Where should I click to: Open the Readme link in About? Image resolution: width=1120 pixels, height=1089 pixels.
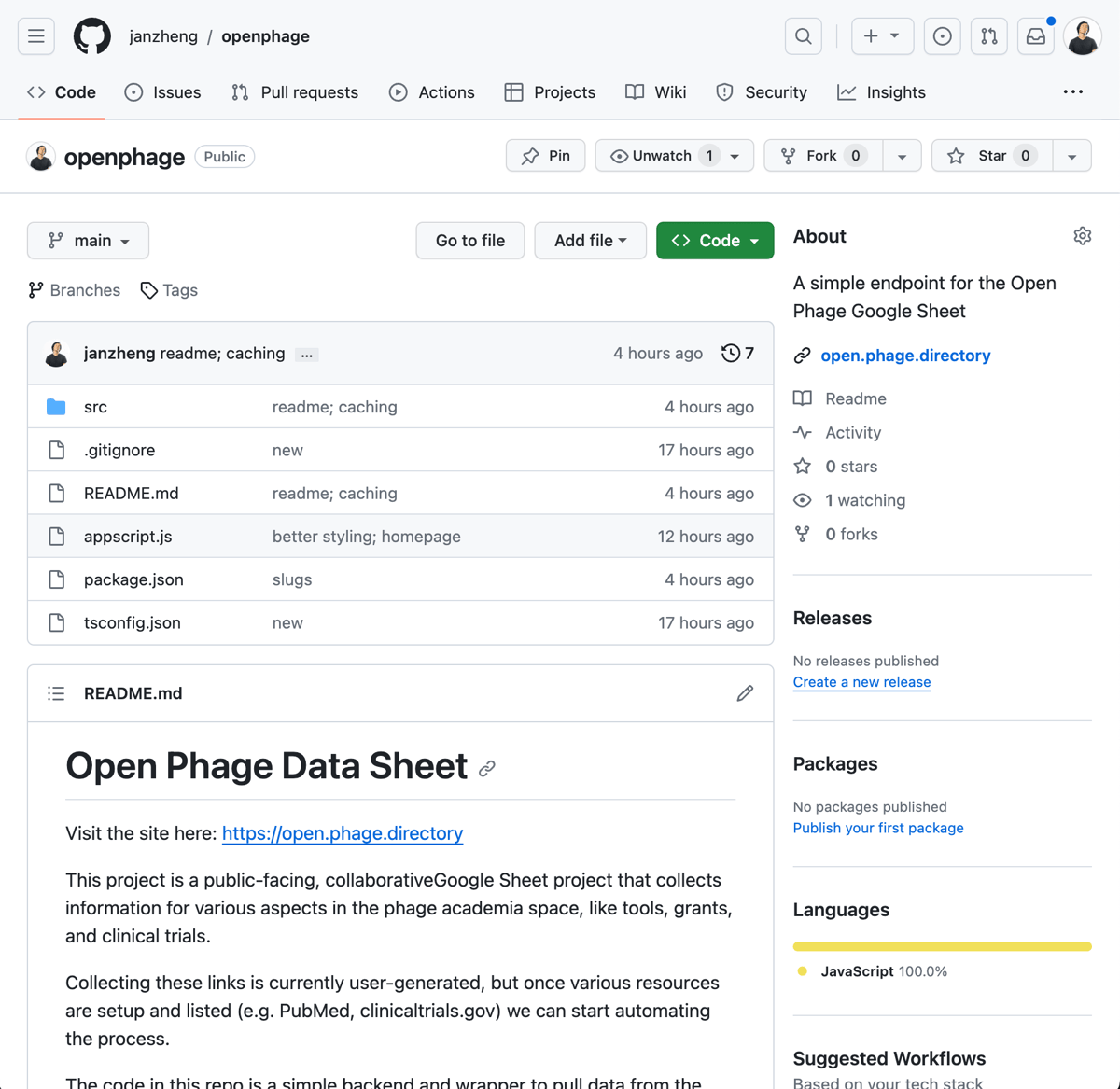coord(840,398)
